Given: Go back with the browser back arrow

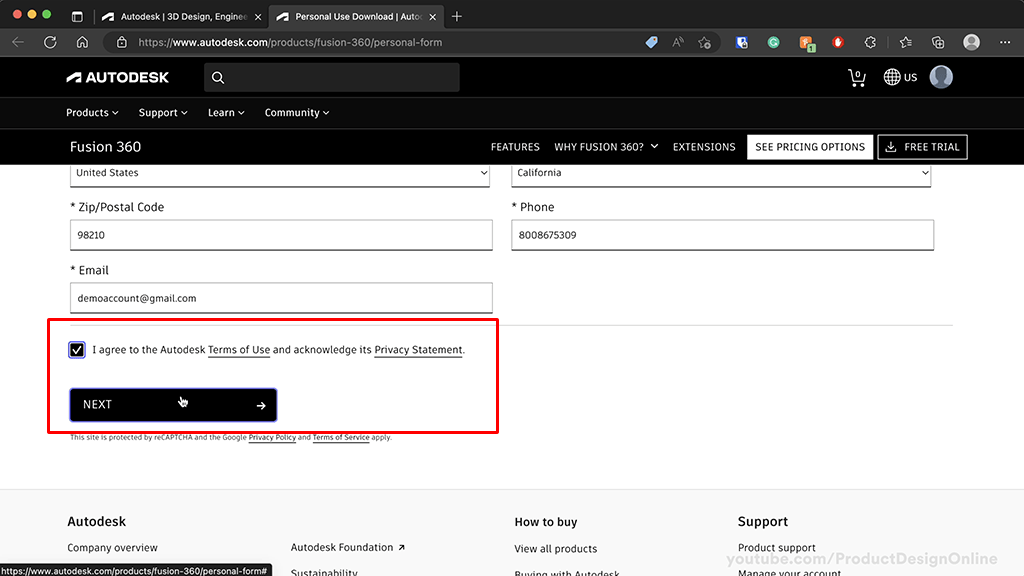Looking at the screenshot, I should [x=18, y=42].
